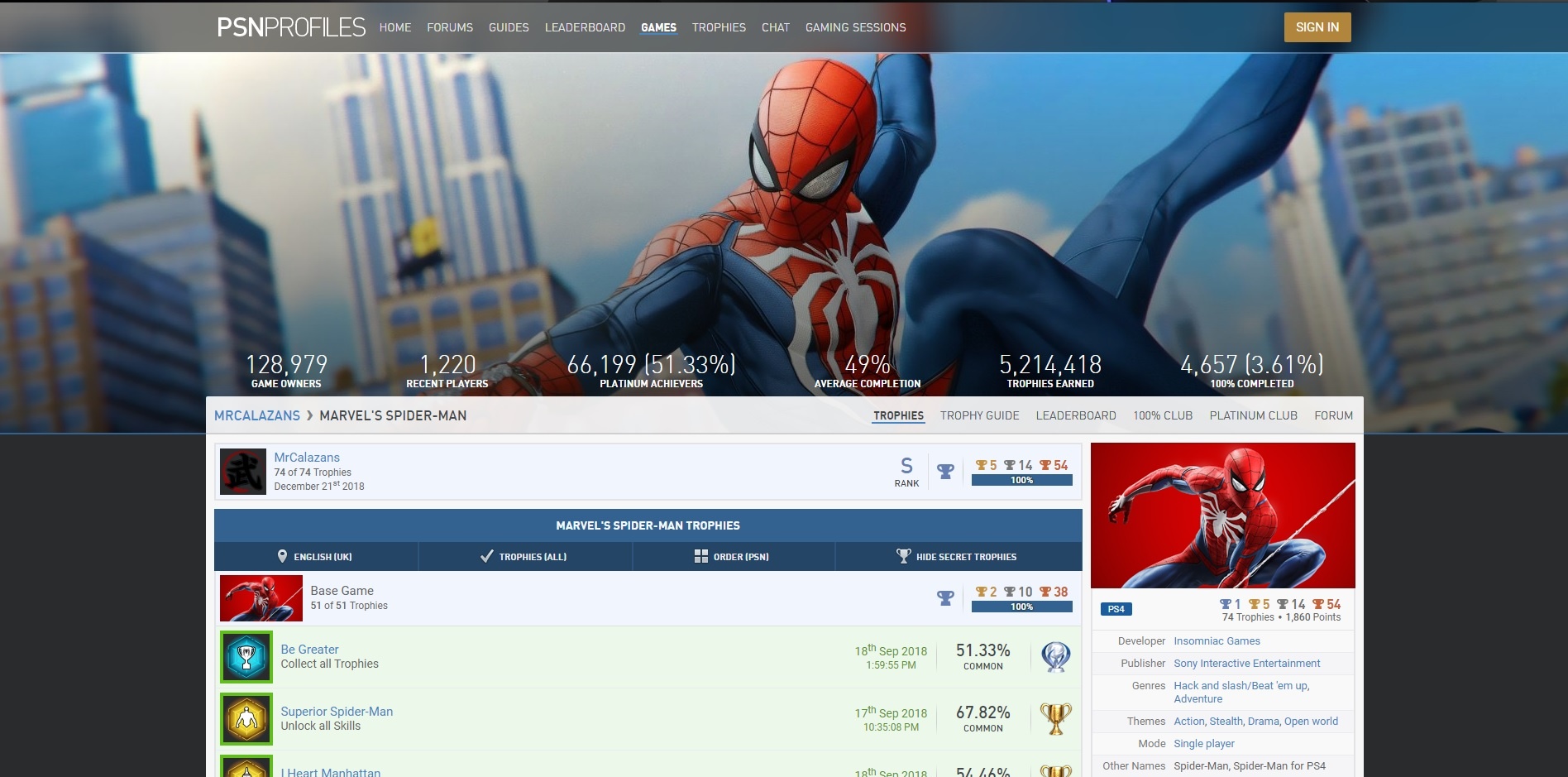This screenshot has height=777, width=1568.
Task: Go to the Home page
Action: (x=395, y=27)
